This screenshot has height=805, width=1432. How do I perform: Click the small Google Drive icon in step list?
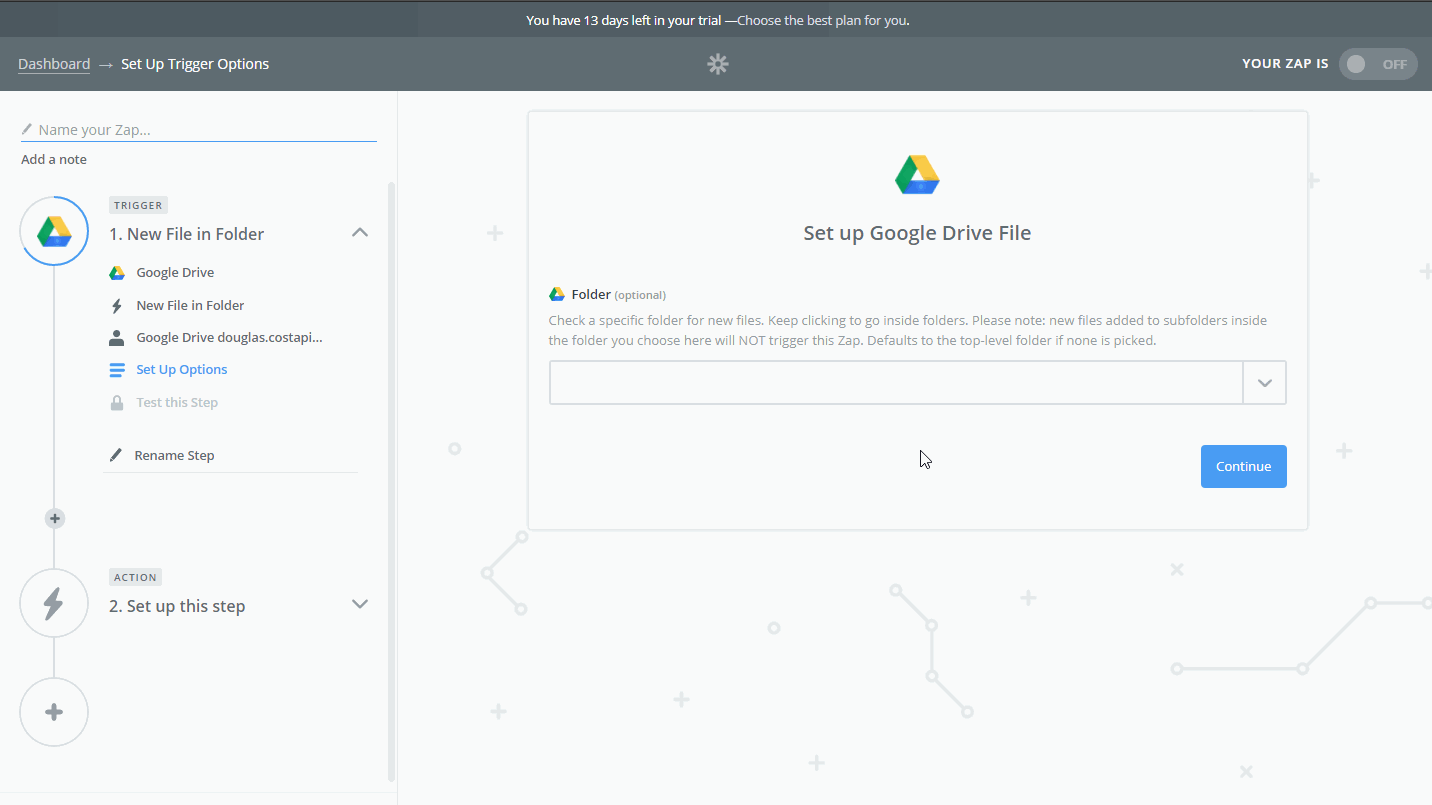click(x=117, y=273)
